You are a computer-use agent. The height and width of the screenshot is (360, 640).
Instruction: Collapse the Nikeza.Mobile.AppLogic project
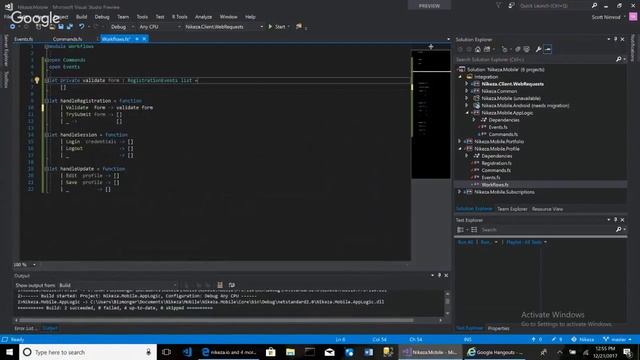(x=467, y=113)
